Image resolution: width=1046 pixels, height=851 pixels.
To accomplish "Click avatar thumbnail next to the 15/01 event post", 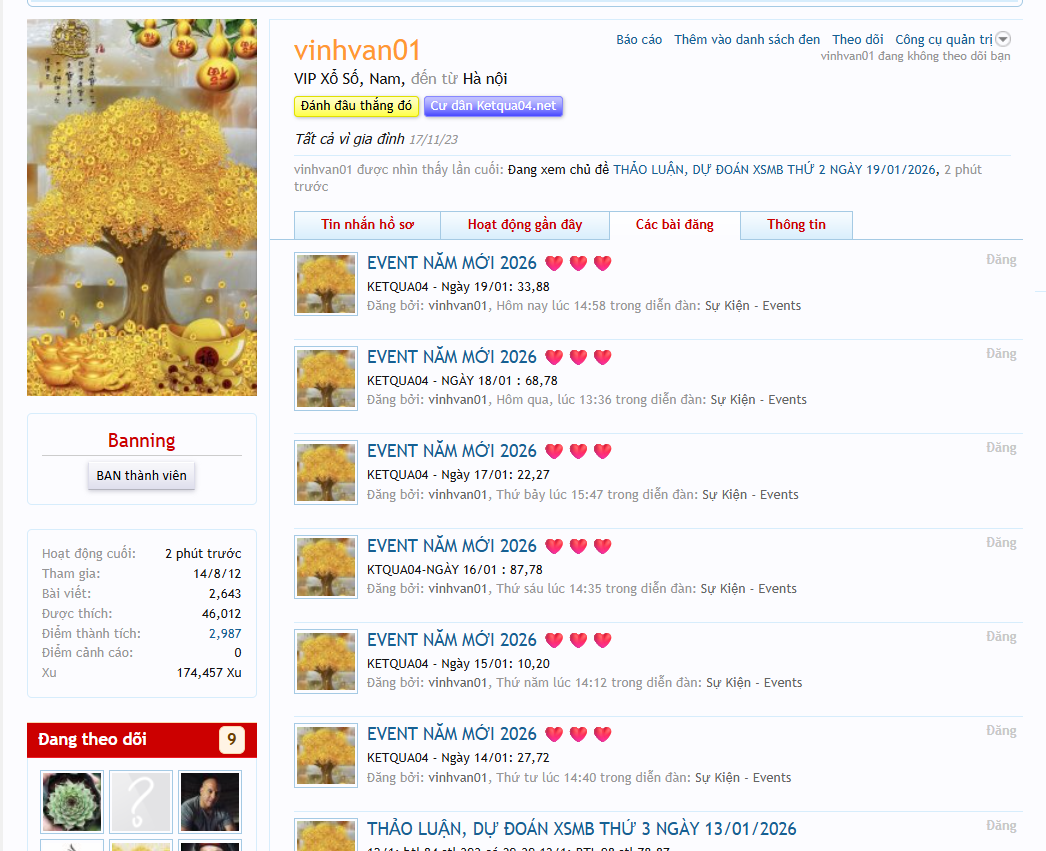I will coord(326,662).
